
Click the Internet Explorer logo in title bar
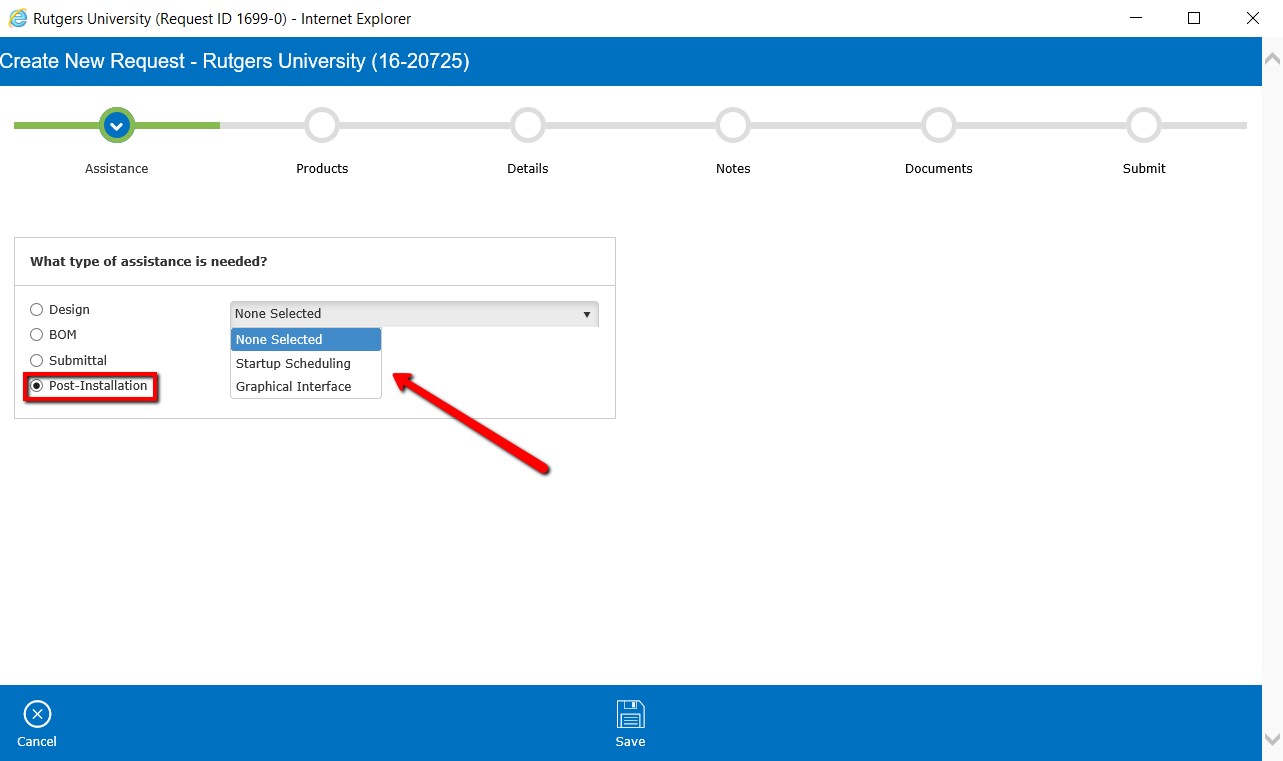point(17,18)
